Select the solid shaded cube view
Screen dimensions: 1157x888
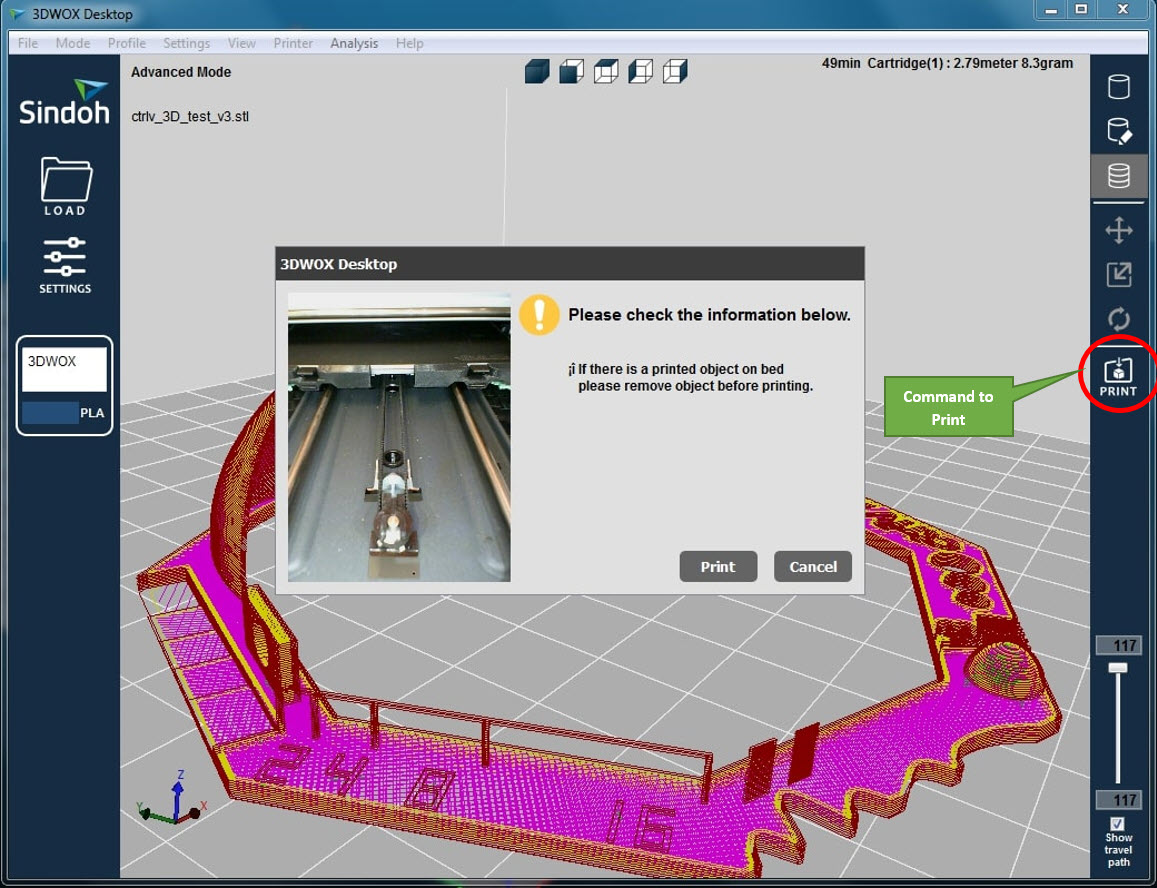537,72
